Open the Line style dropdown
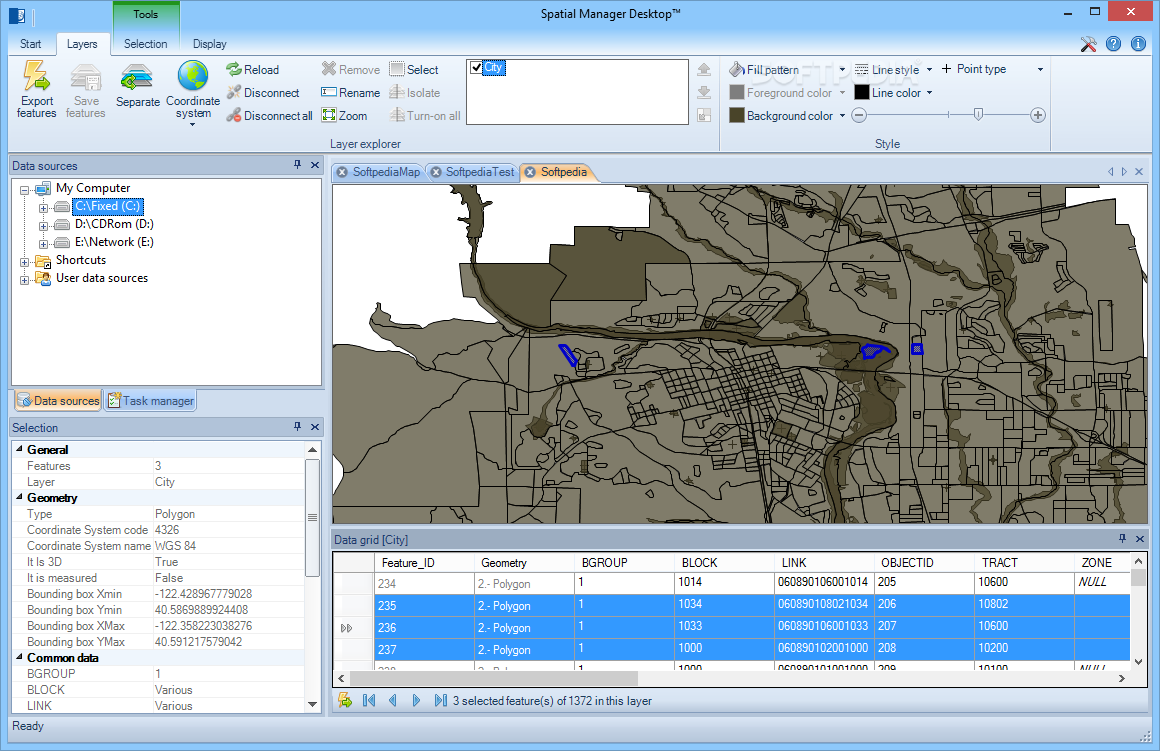The height and width of the screenshot is (751, 1160). pos(929,70)
